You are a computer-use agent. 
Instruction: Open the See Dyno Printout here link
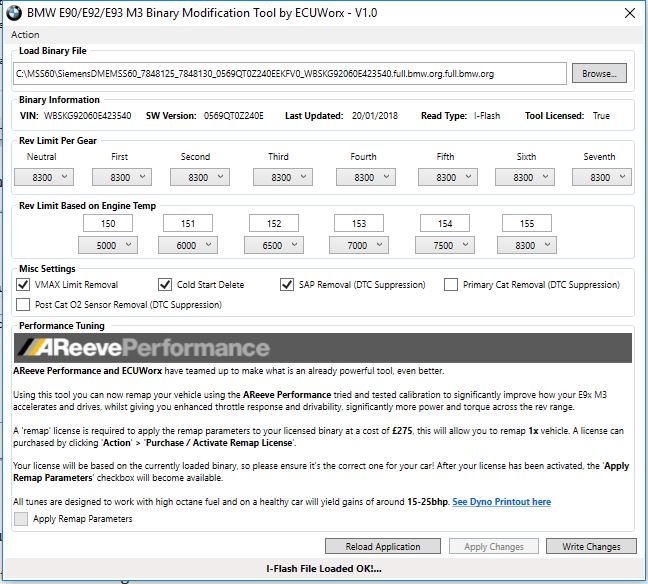click(x=501, y=502)
